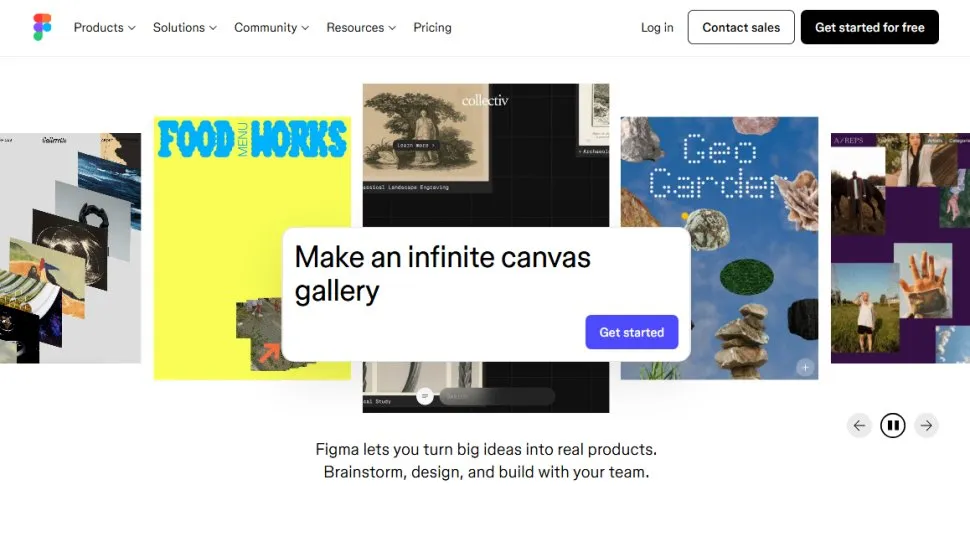The image size is (970, 545).
Task: Click Get started for free
Action: click(869, 28)
